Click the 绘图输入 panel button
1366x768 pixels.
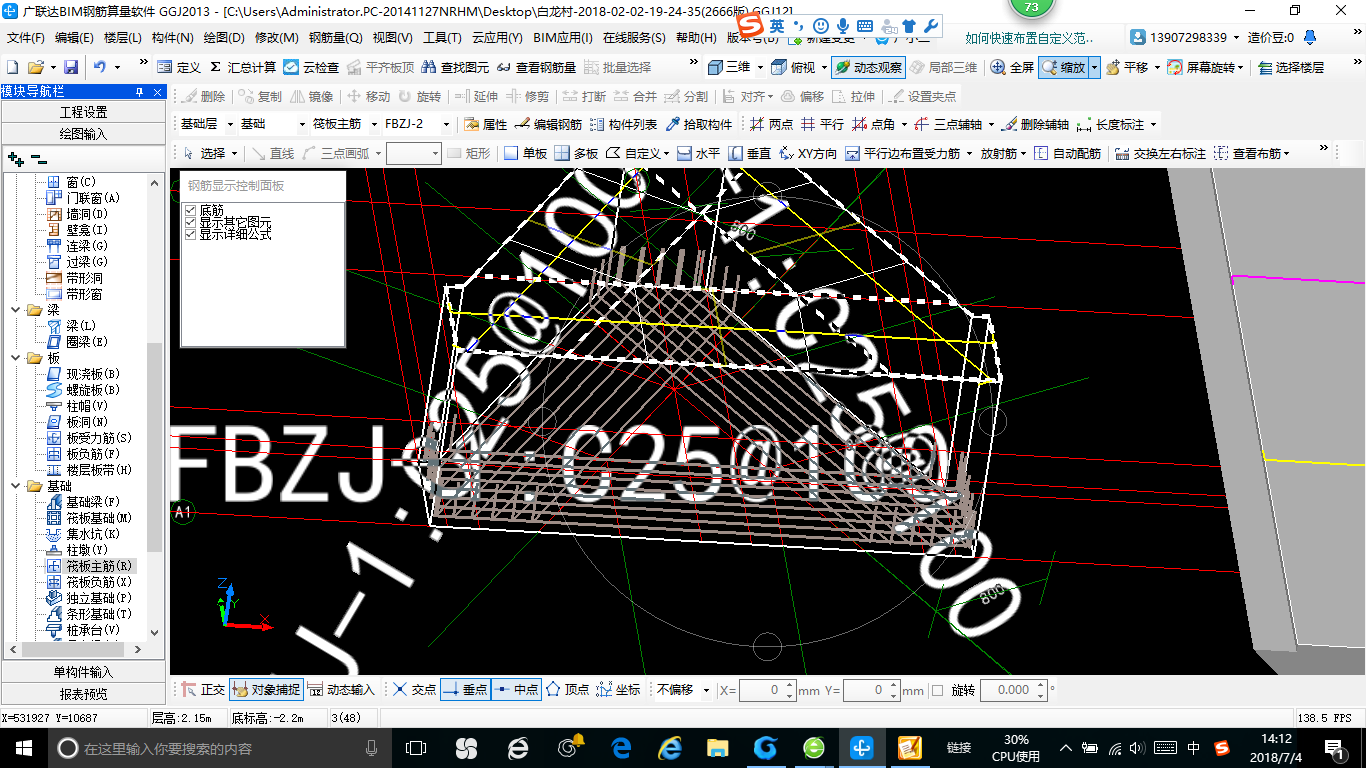(x=83, y=133)
